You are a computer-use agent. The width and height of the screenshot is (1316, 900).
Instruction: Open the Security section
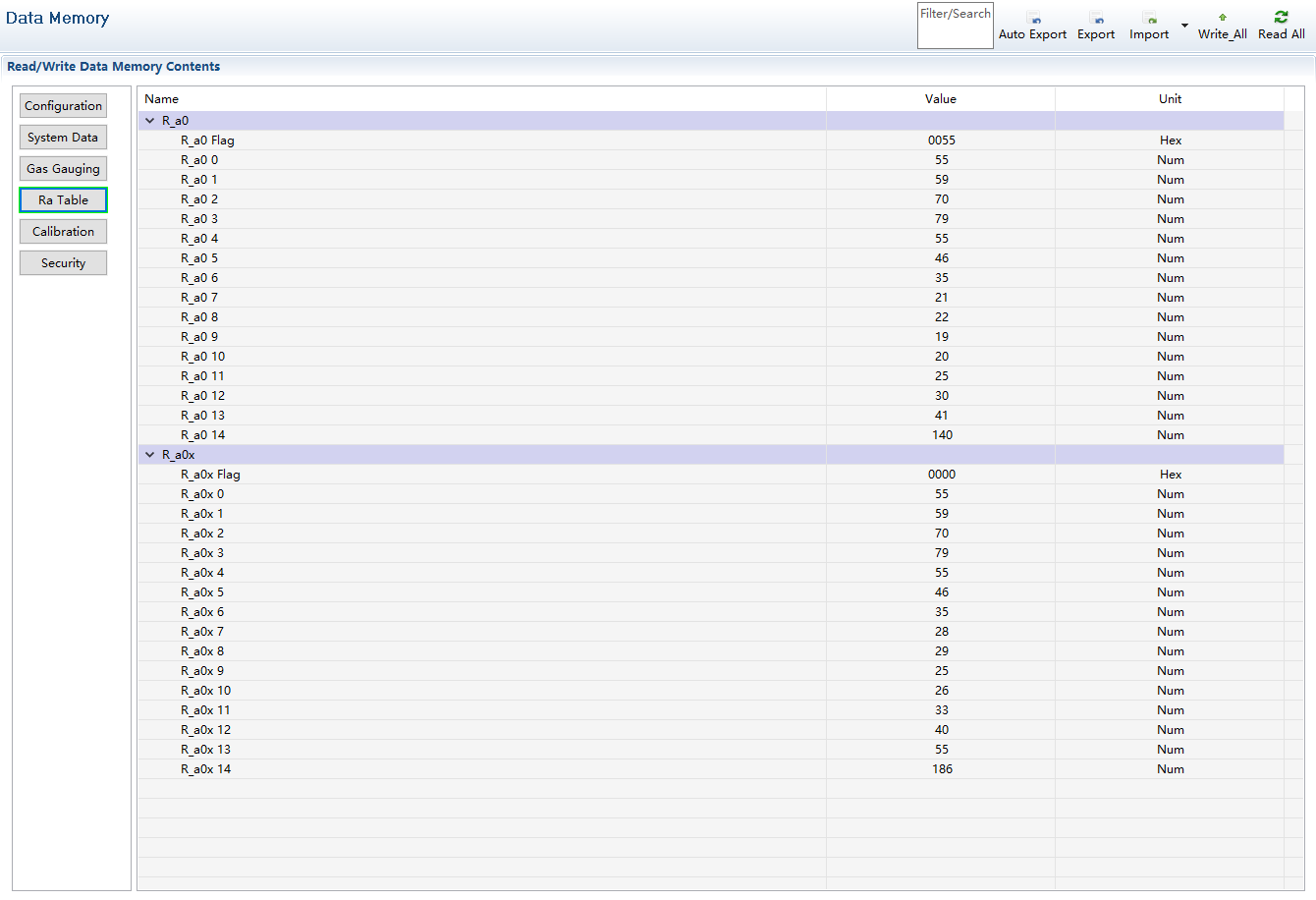click(63, 263)
